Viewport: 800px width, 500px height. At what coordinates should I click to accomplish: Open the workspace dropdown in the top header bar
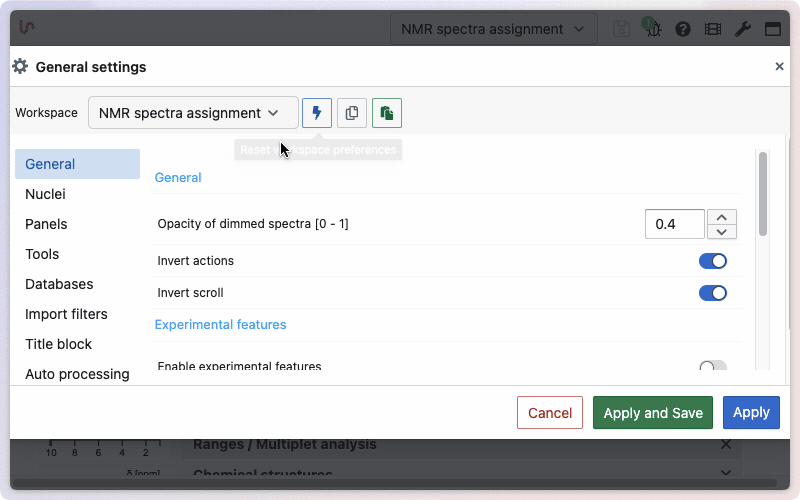(492, 29)
